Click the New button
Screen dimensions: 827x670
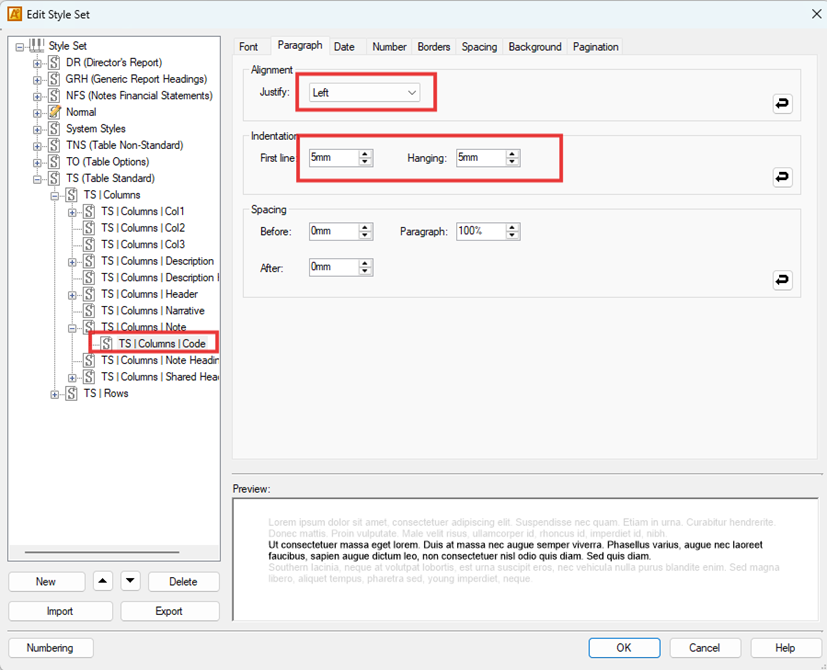pyautogui.click(x=46, y=581)
